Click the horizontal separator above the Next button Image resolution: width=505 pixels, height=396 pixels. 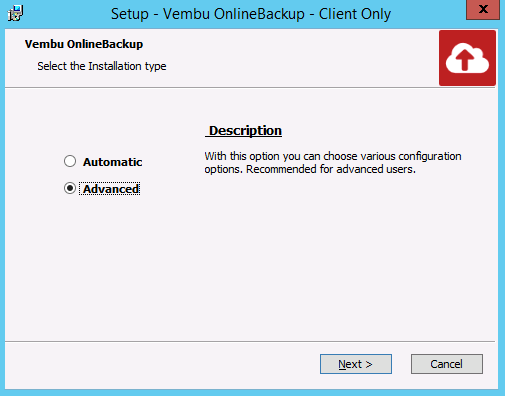pos(250,341)
